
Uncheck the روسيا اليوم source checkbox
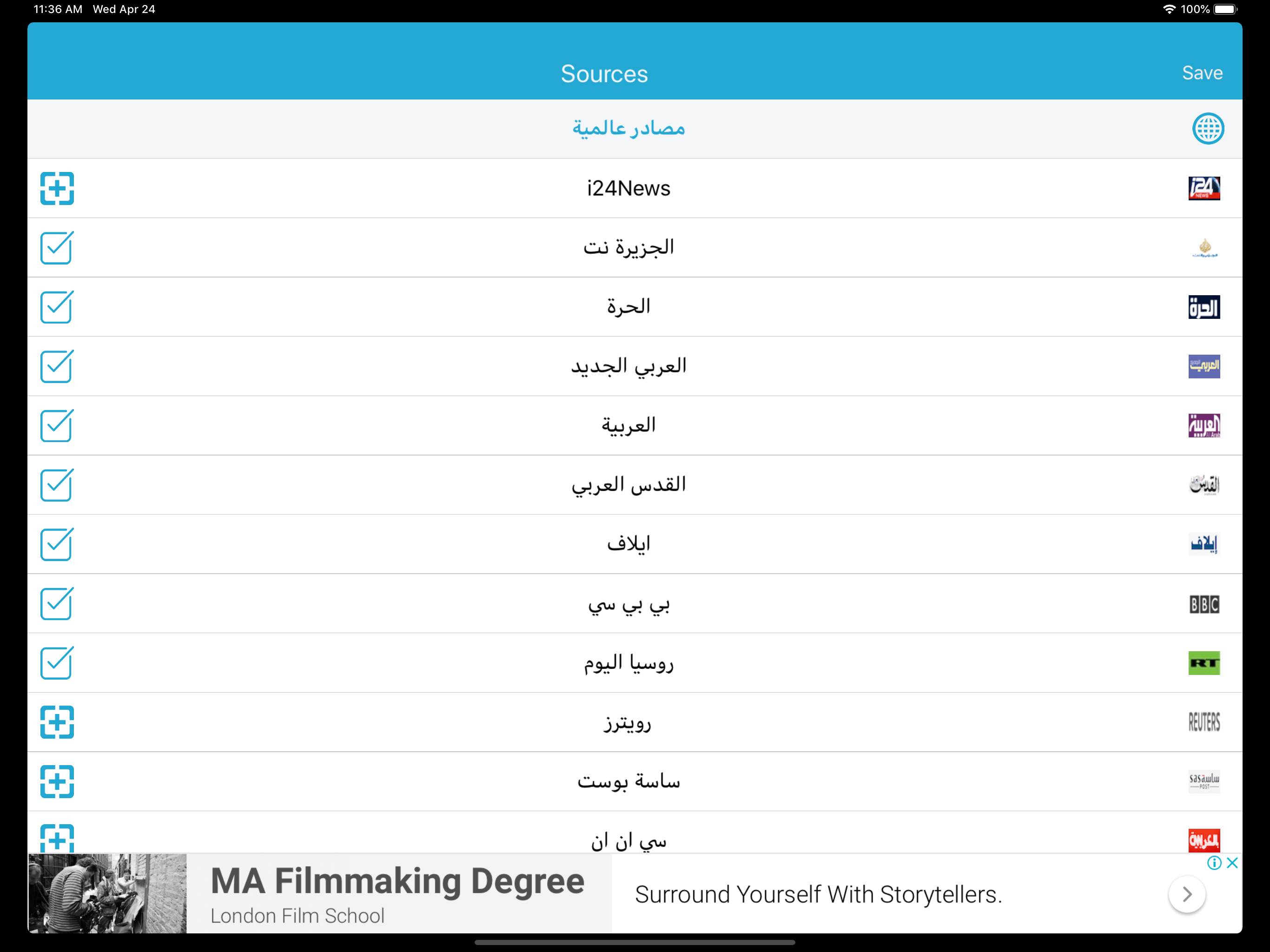coord(57,663)
